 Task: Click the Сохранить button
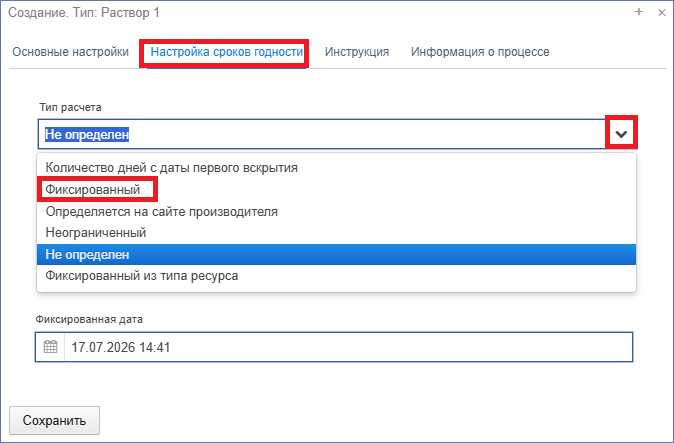(55, 420)
